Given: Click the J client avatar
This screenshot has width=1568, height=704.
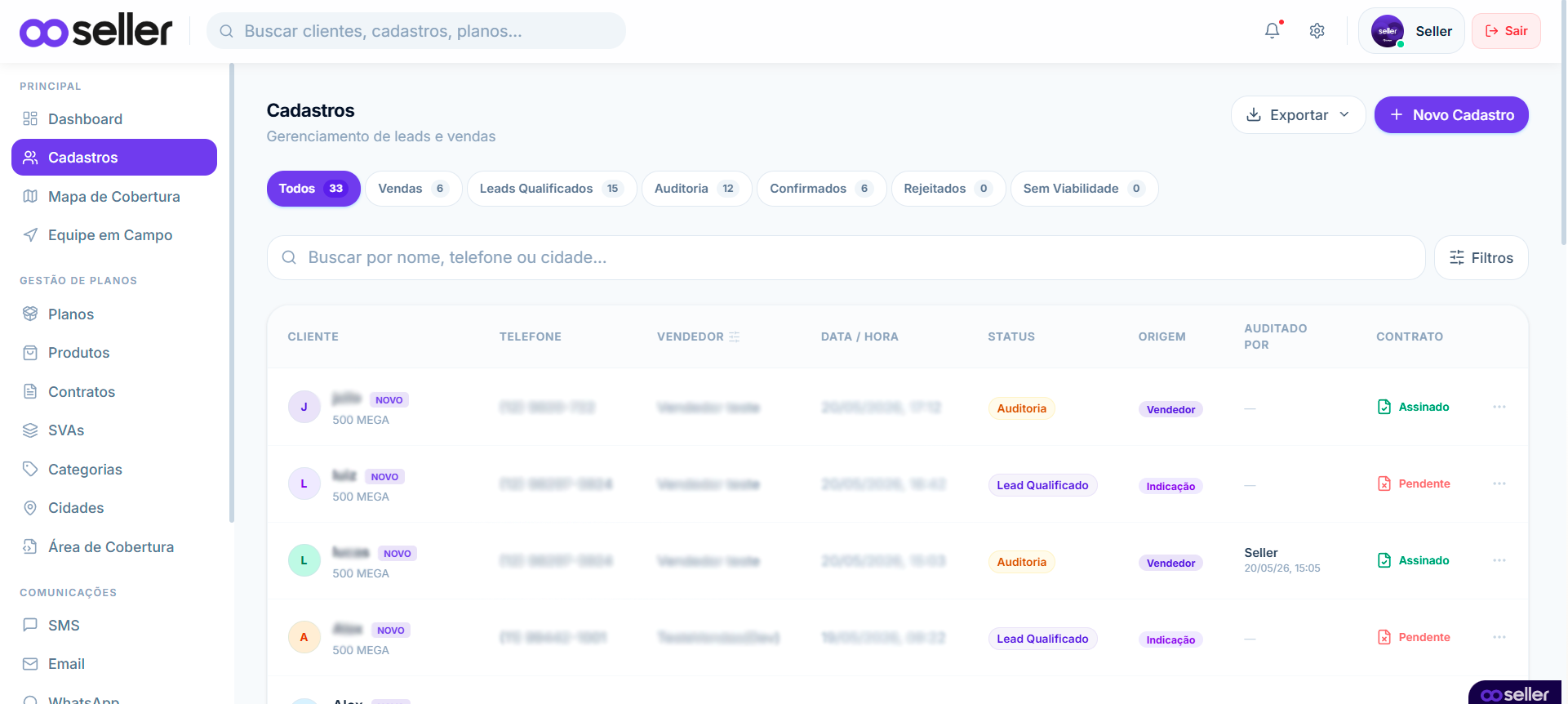Looking at the screenshot, I should click(x=304, y=407).
